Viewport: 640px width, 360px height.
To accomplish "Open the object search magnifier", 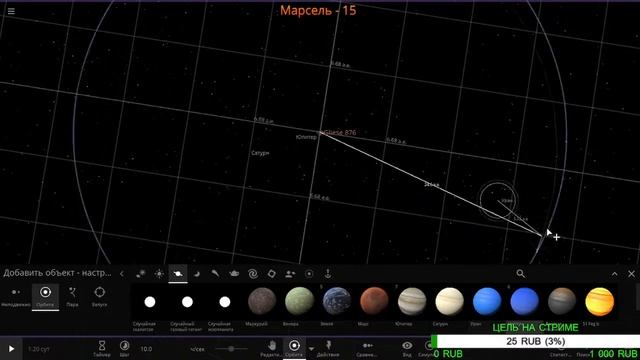I will [520, 273].
